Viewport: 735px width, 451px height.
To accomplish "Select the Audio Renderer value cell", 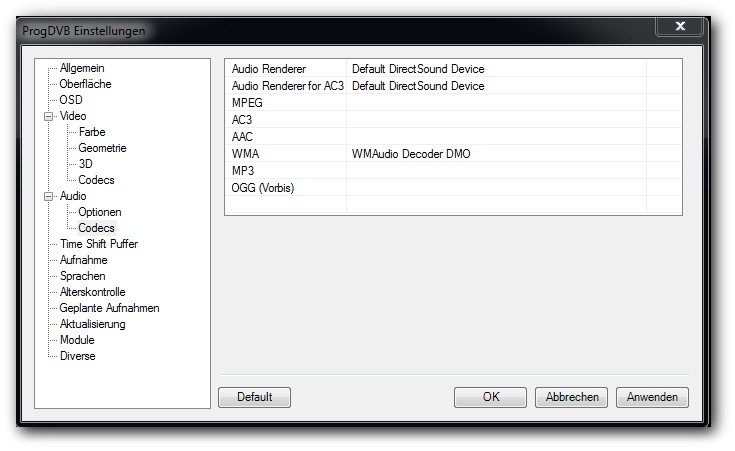I will pos(495,69).
